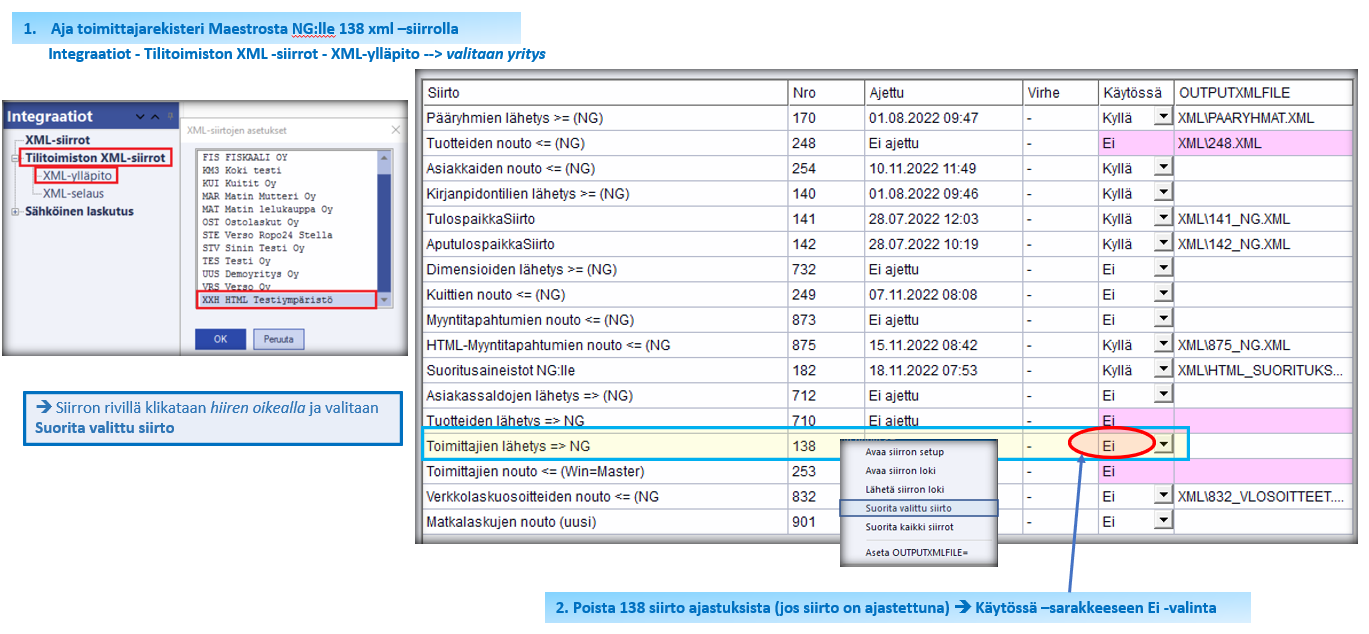This screenshot has height=634, width=1369.
Task: Collapse the Tilitoimiston XML-siirrot tree node
Action: pyautogui.click(x=16, y=158)
